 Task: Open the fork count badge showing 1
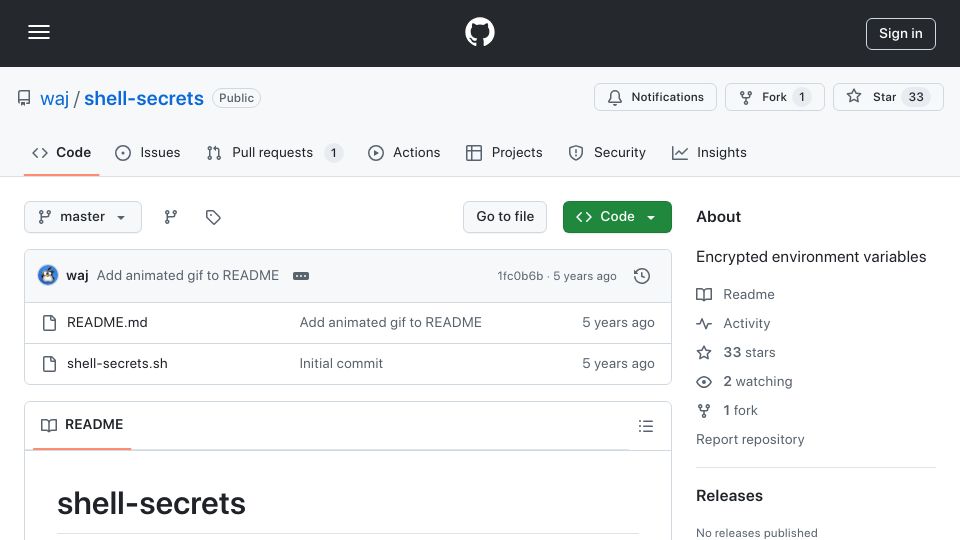pyautogui.click(x=801, y=97)
